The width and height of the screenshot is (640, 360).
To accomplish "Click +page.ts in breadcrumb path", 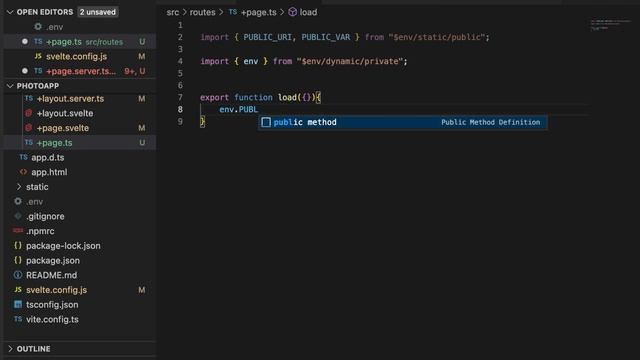I will [x=259, y=12].
